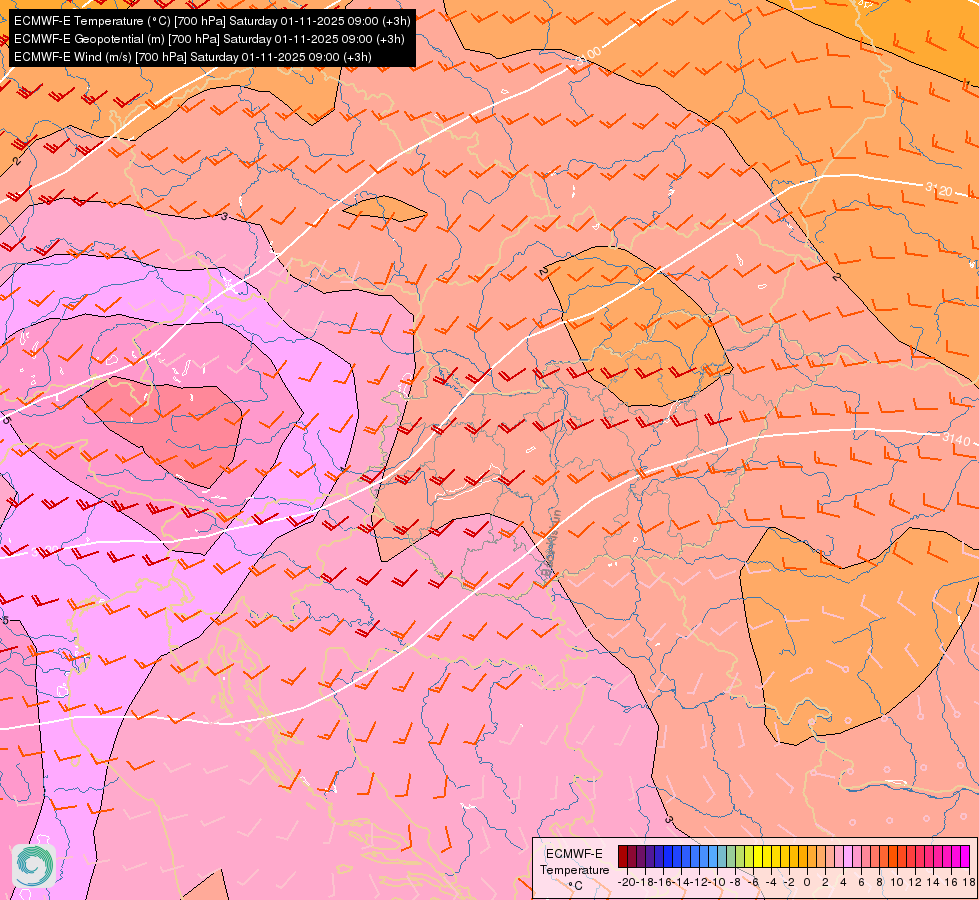The image size is (979, 900).
Task: Click the magenta 18 legend swatch
Action: 965,856
